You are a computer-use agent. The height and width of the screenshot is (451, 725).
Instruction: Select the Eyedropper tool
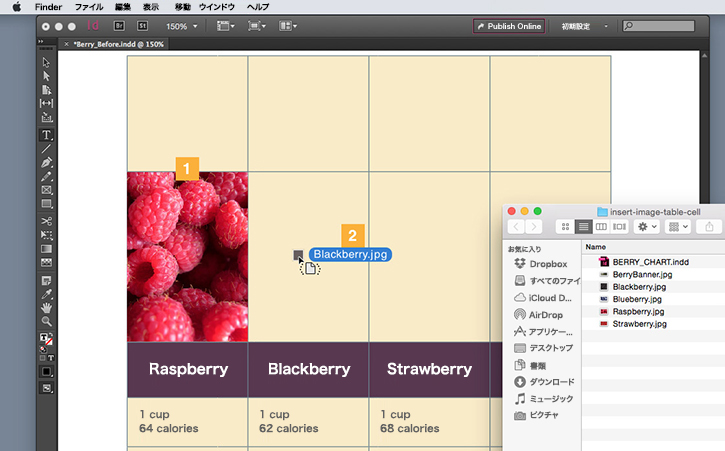click(46, 294)
